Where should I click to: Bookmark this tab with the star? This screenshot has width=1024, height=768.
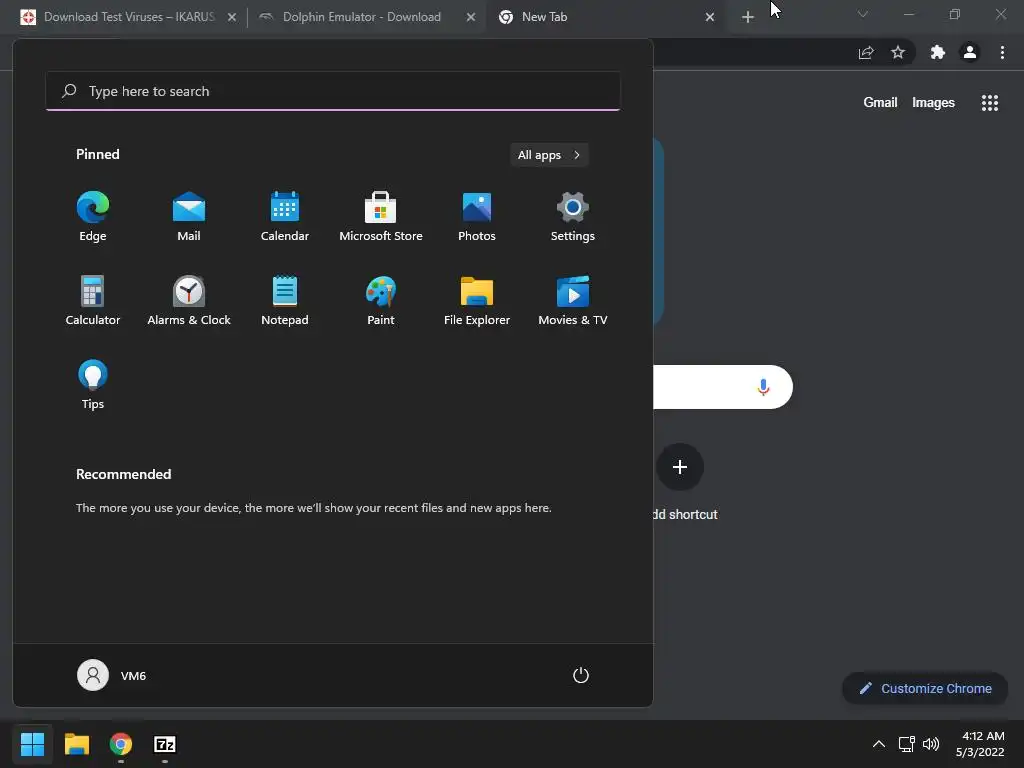click(898, 52)
